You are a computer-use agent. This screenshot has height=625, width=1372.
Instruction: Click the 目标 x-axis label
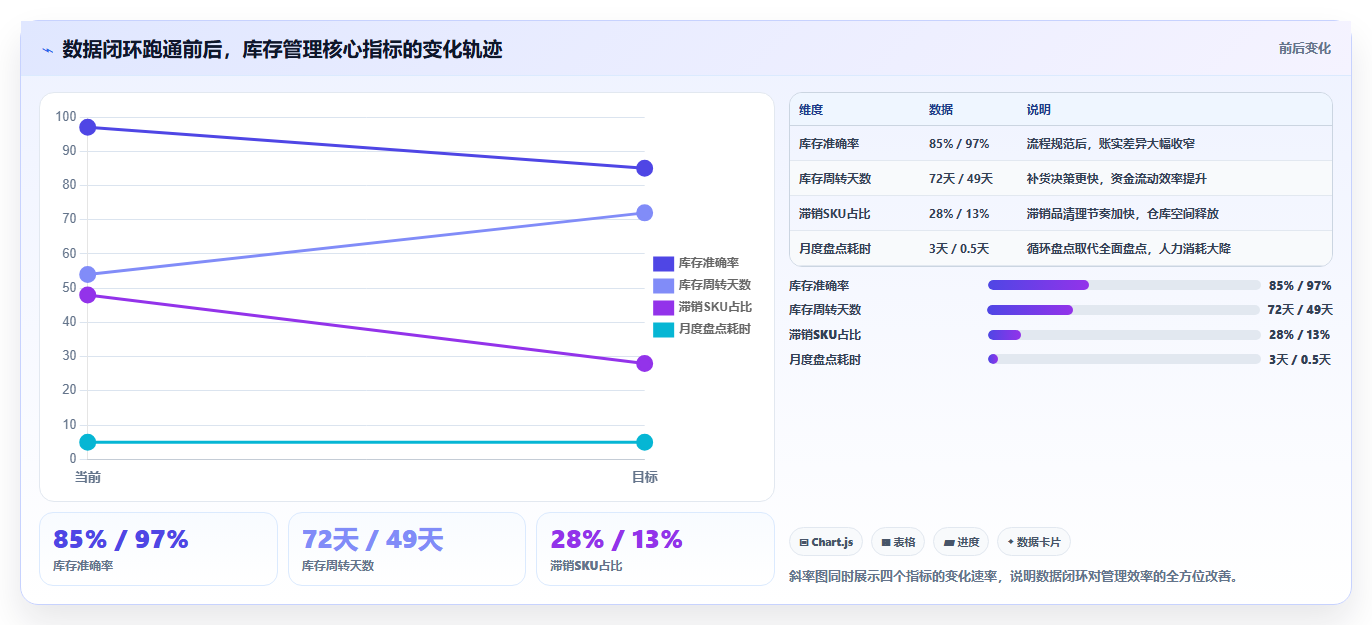click(644, 477)
